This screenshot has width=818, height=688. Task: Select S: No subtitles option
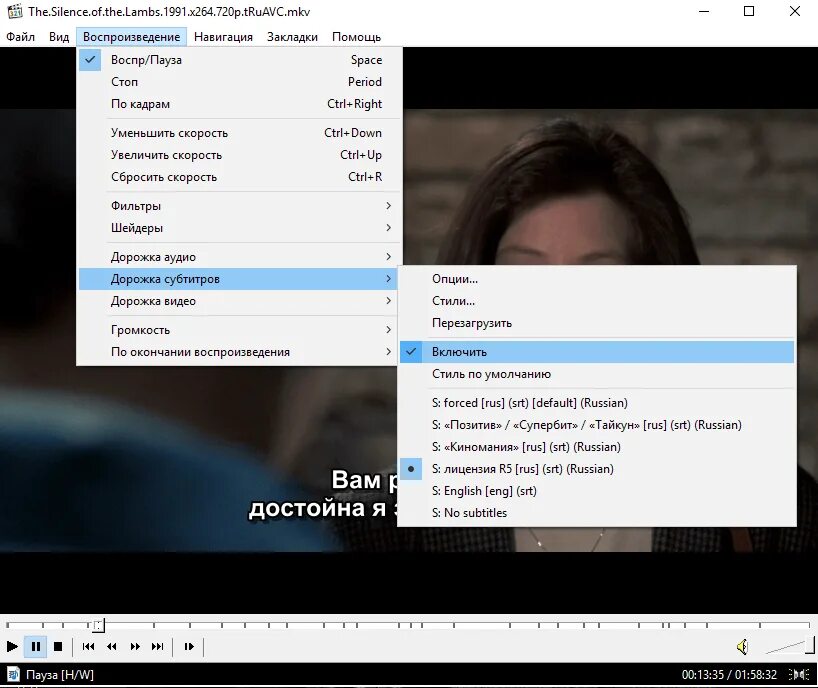pos(597,513)
